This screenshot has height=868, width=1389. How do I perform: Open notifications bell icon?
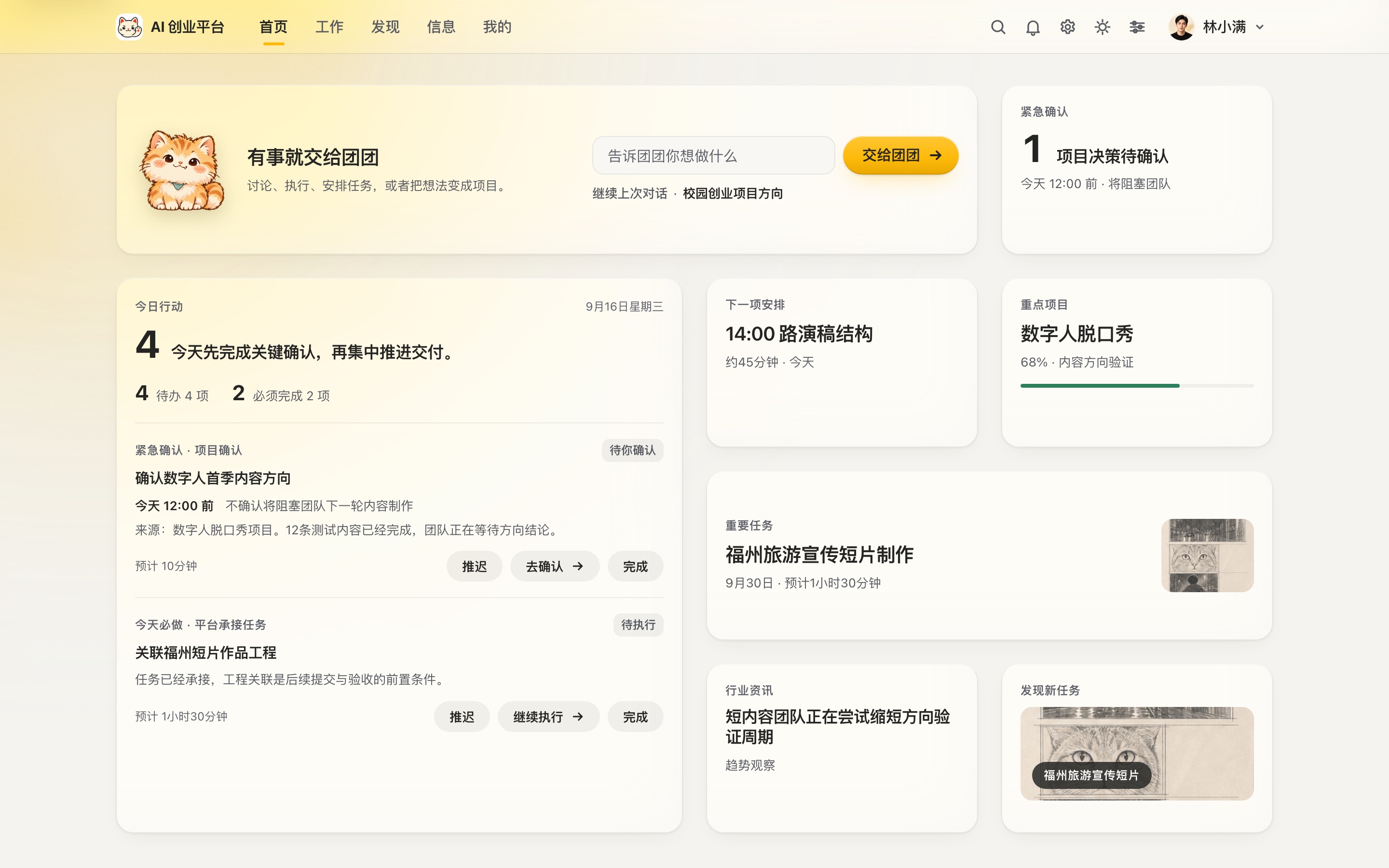tap(1033, 27)
